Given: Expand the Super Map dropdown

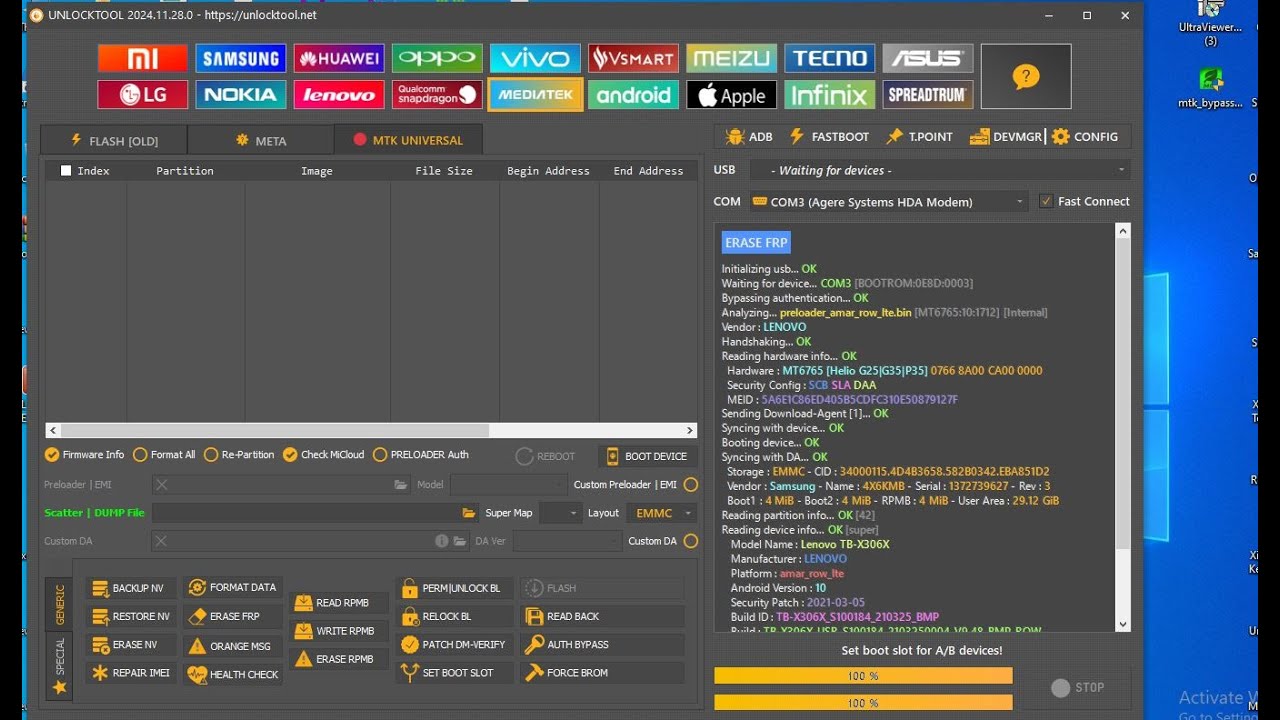Looking at the screenshot, I should click(560, 513).
